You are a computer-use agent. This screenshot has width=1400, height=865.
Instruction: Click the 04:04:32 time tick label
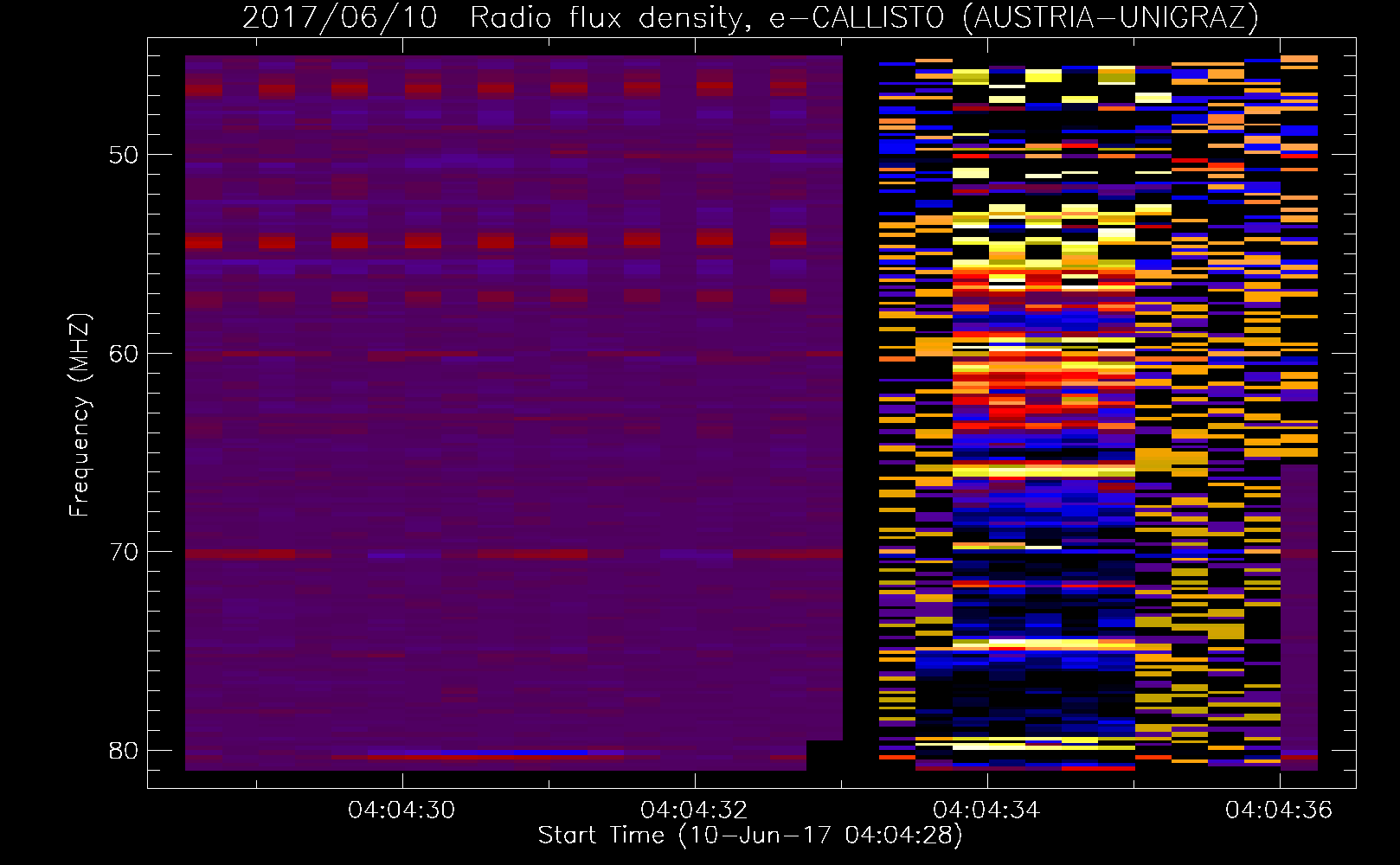click(x=694, y=811)
